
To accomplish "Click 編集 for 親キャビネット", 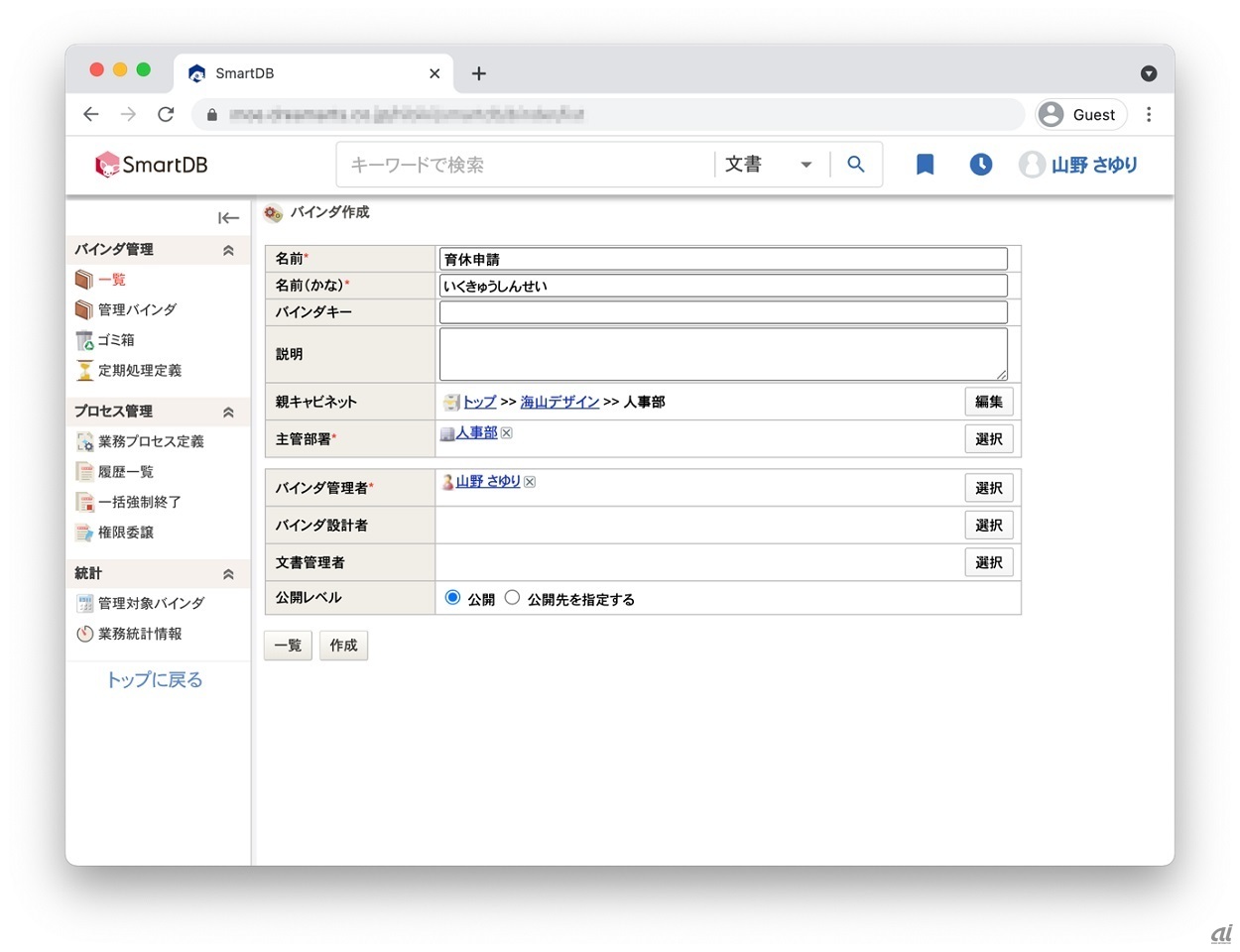I will coord(988,402).
